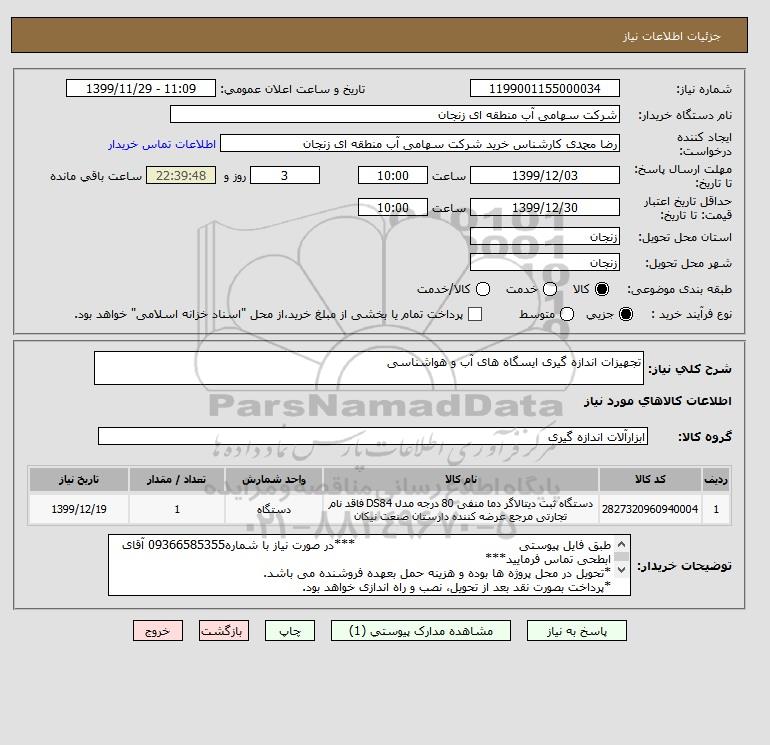Click the buyer organization name field
The height and width of the screenshot is (745, 770).
pos(395,114)
